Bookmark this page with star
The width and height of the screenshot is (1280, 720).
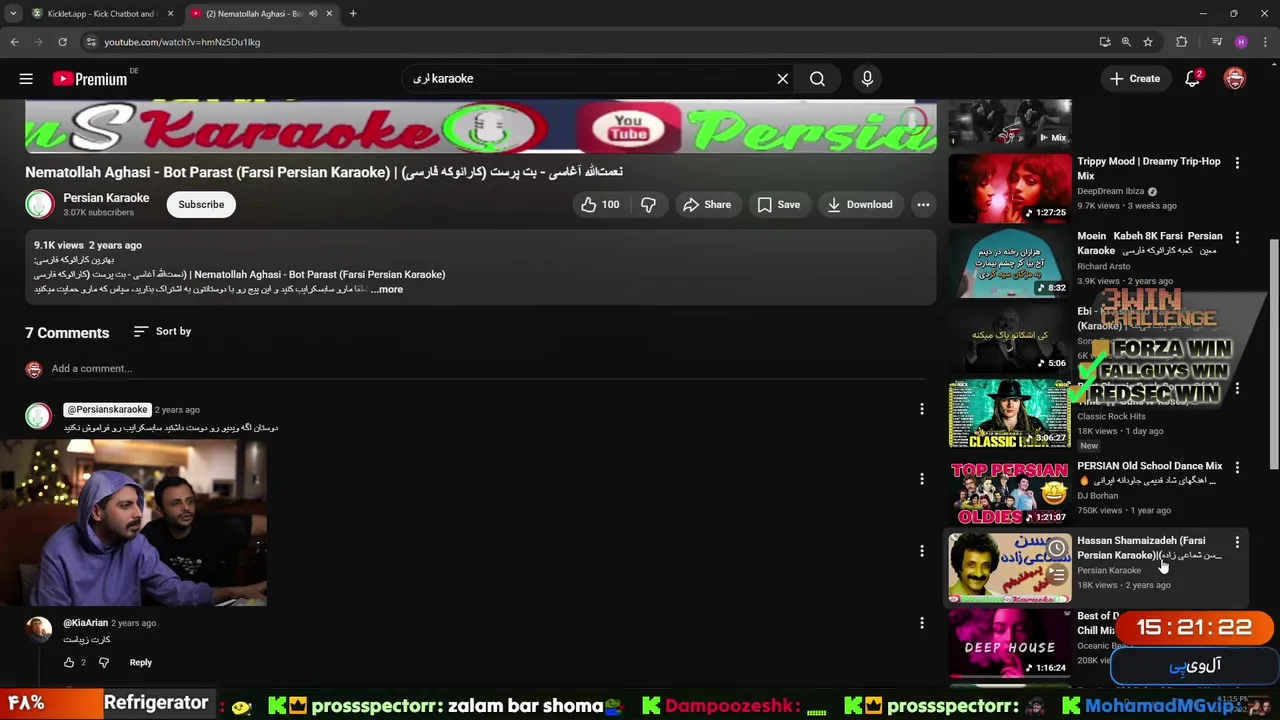[1148, 42]
